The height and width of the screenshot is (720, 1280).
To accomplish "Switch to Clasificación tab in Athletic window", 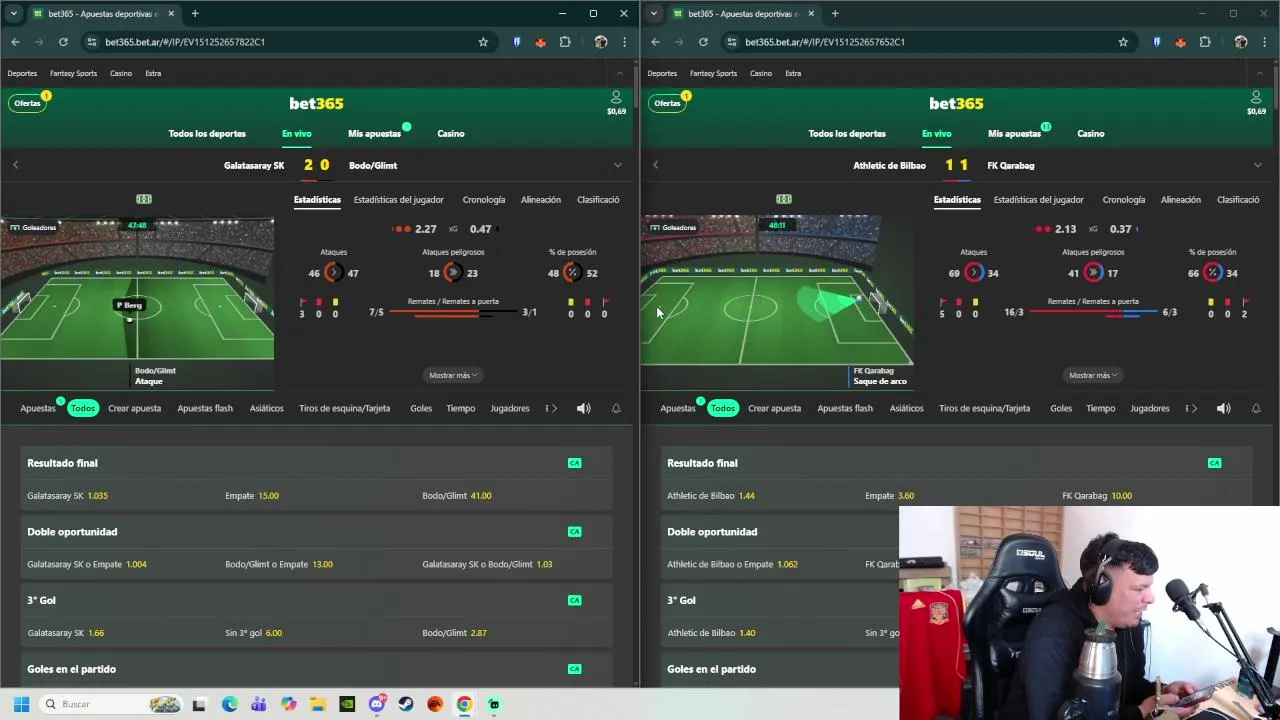I will (1238, 200).
